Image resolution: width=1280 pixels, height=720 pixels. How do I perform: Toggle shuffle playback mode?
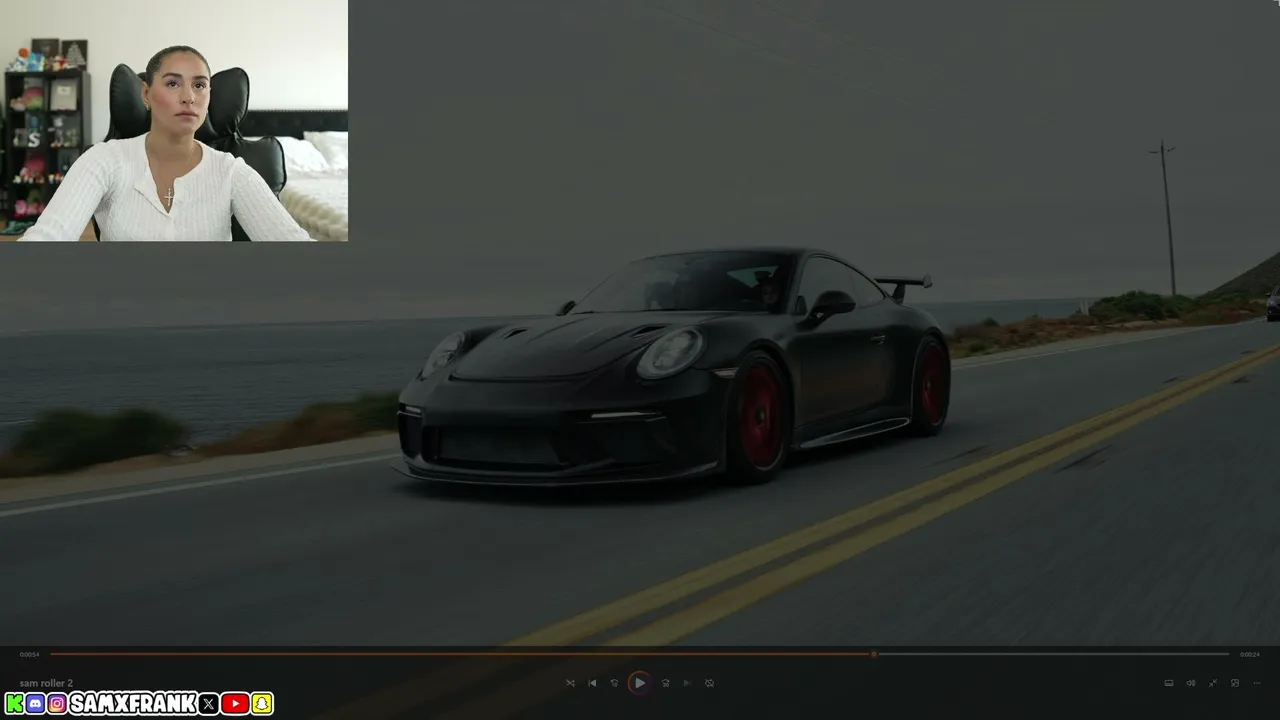[570, 683]
